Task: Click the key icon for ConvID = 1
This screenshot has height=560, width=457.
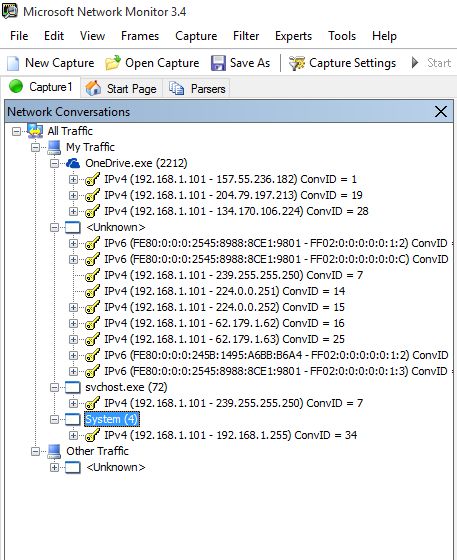Action: click(x=92, y=179)
